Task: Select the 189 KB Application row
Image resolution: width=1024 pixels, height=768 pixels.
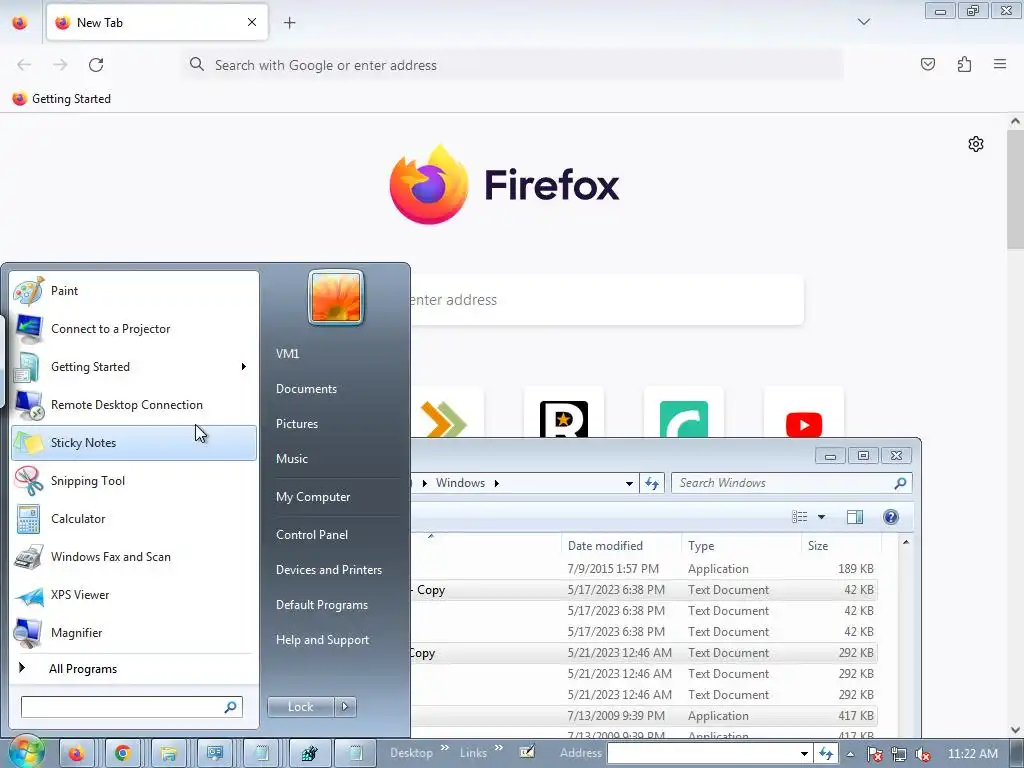Action: [x=643, y=569]
